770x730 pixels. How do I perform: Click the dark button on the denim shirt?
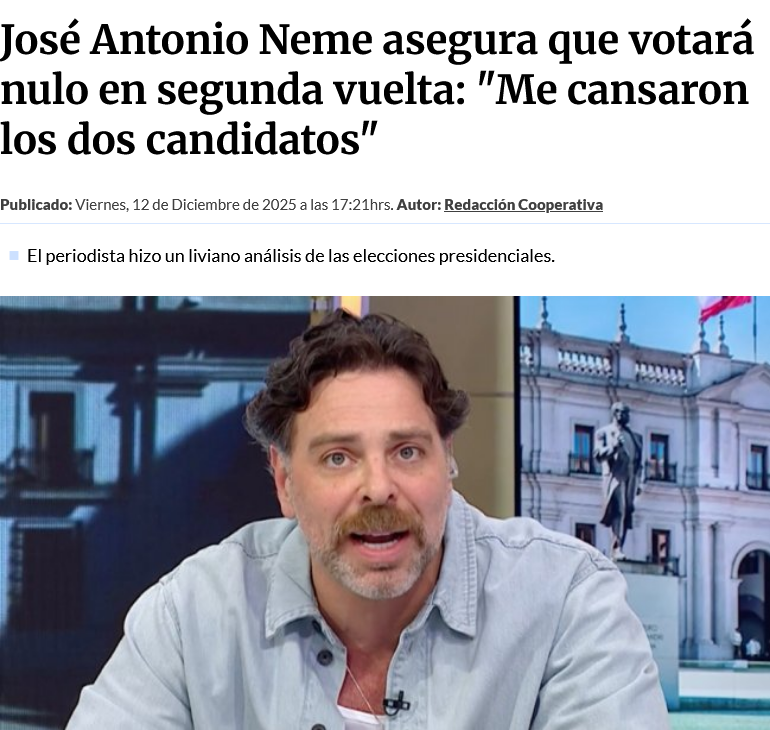pos(325,656)
